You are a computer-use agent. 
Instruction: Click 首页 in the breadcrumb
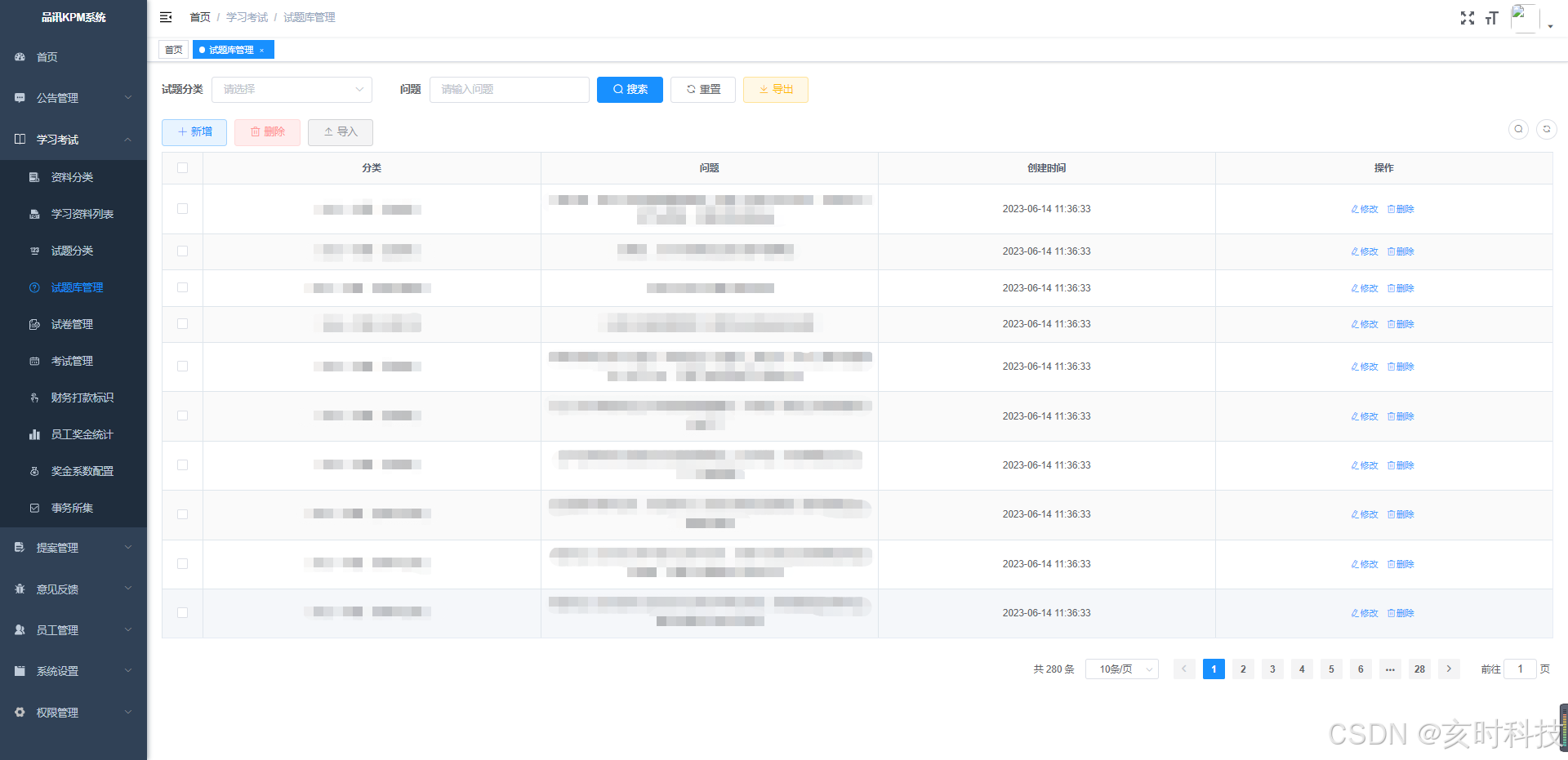(200, 17)
